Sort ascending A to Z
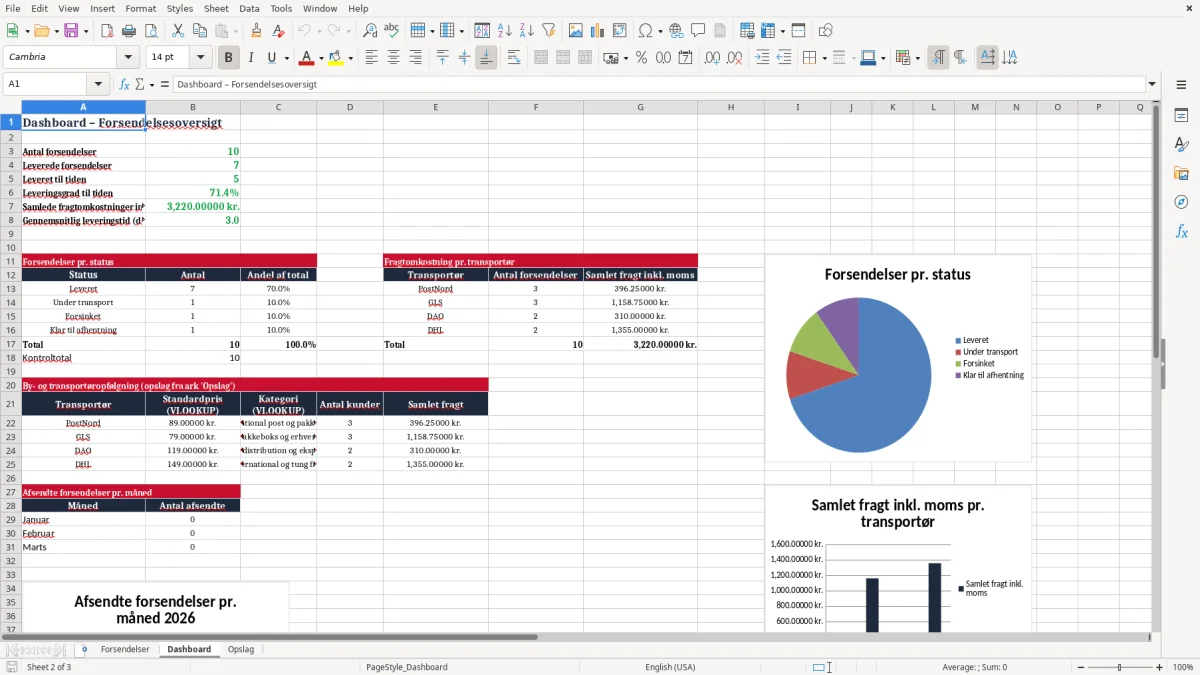Viewport: 1200px width, 675px height. coord(505,31)
